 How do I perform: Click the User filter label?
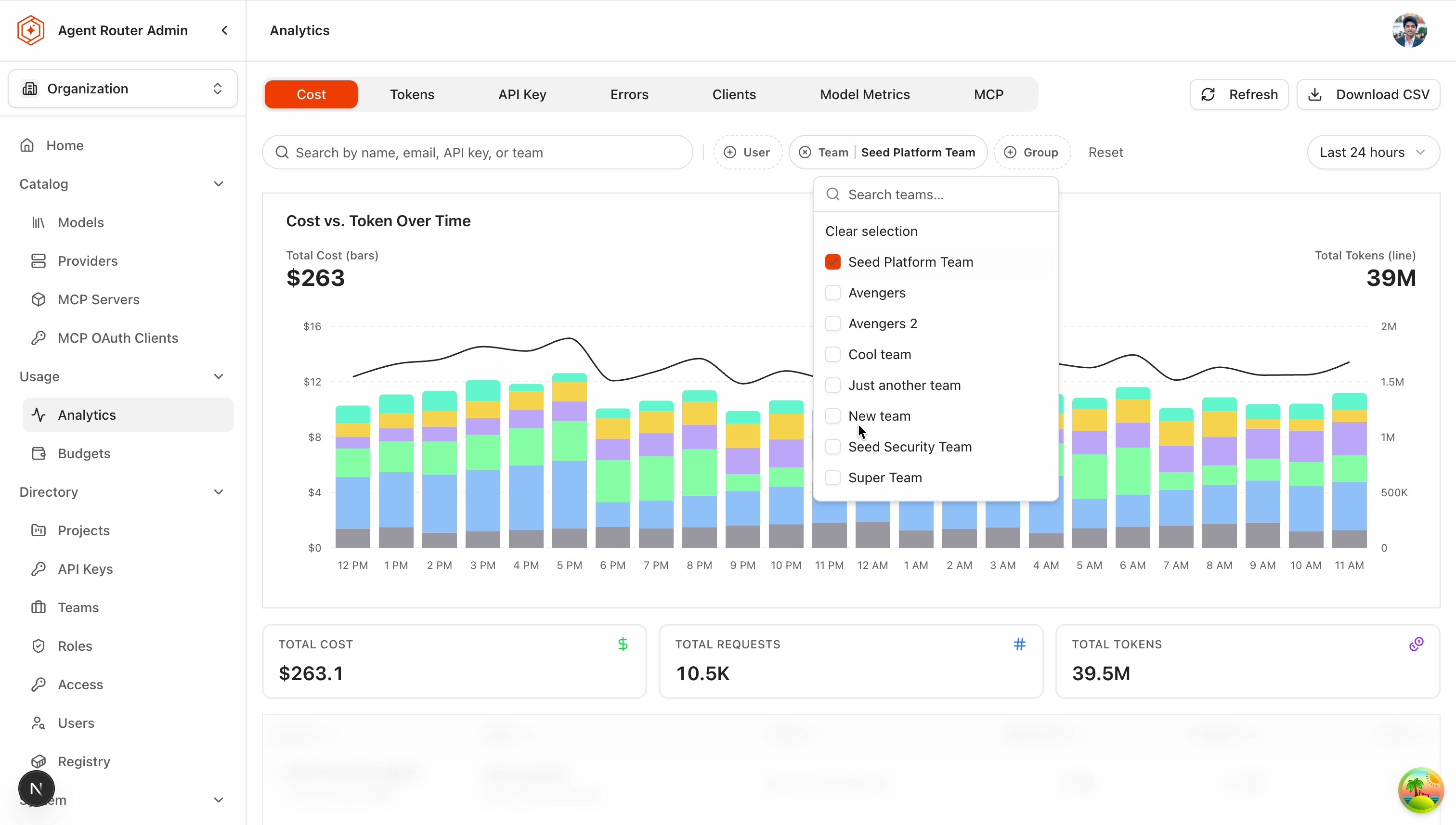(756, 153)
